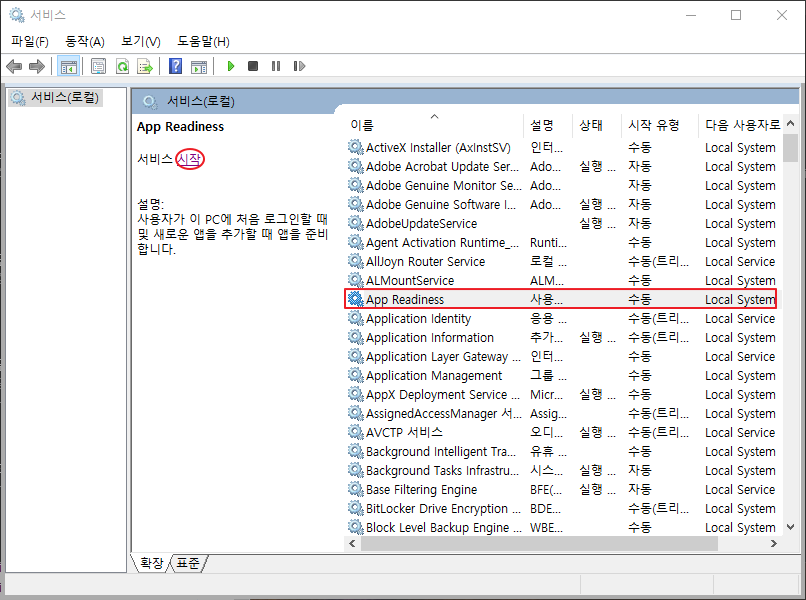Click horizontal scrollbar right arrow

pos(774,543)
